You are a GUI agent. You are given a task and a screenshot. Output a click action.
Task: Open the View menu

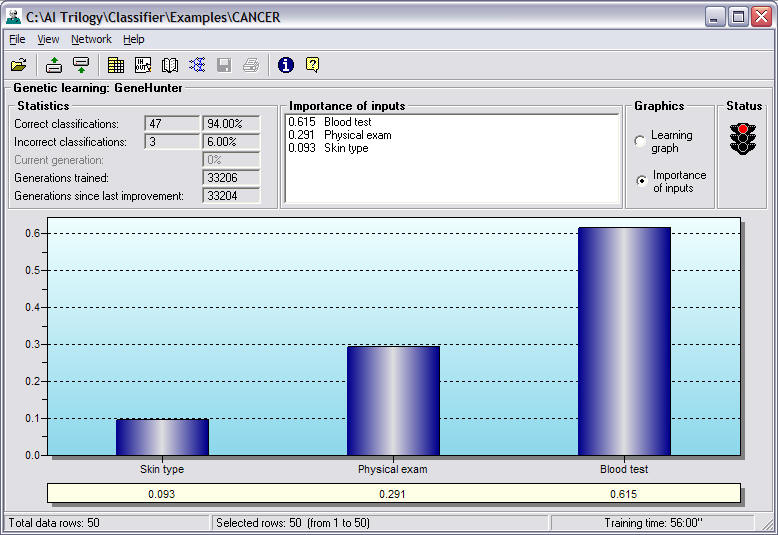tap(48, 39)
